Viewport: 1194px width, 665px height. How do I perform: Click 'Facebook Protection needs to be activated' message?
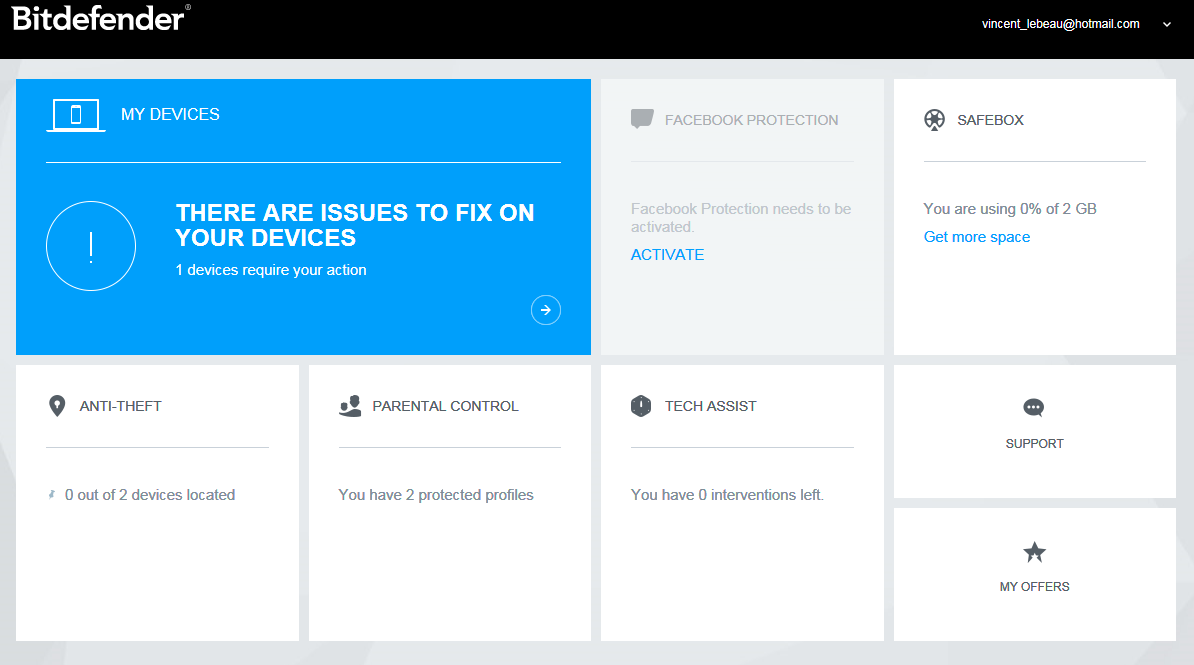(x=741, y=217)
